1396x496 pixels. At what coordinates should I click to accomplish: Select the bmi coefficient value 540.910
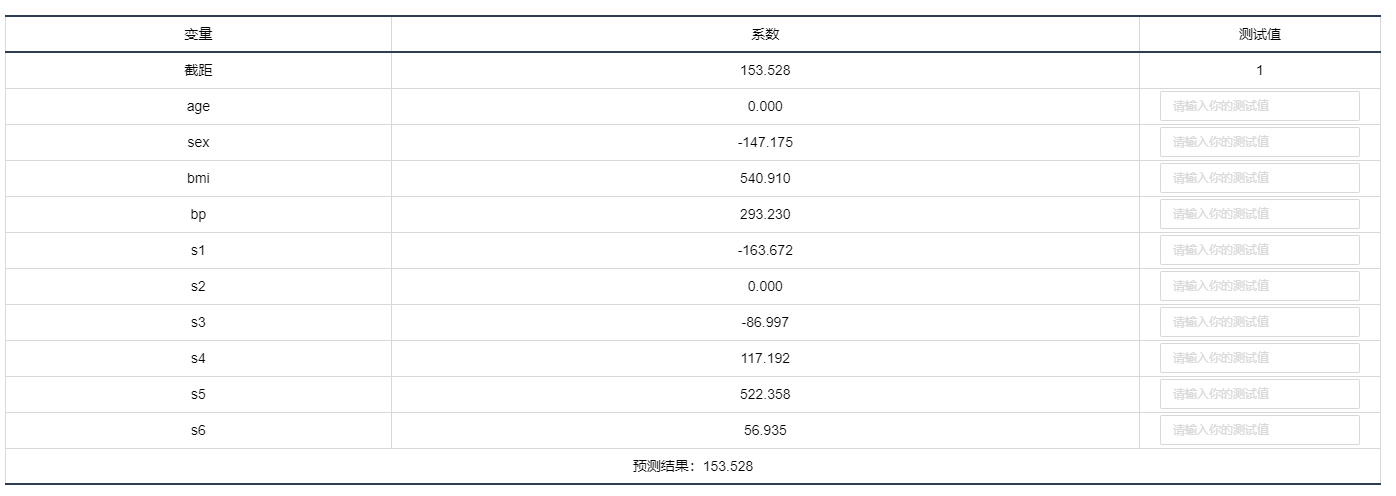click(x=765, y=178)
